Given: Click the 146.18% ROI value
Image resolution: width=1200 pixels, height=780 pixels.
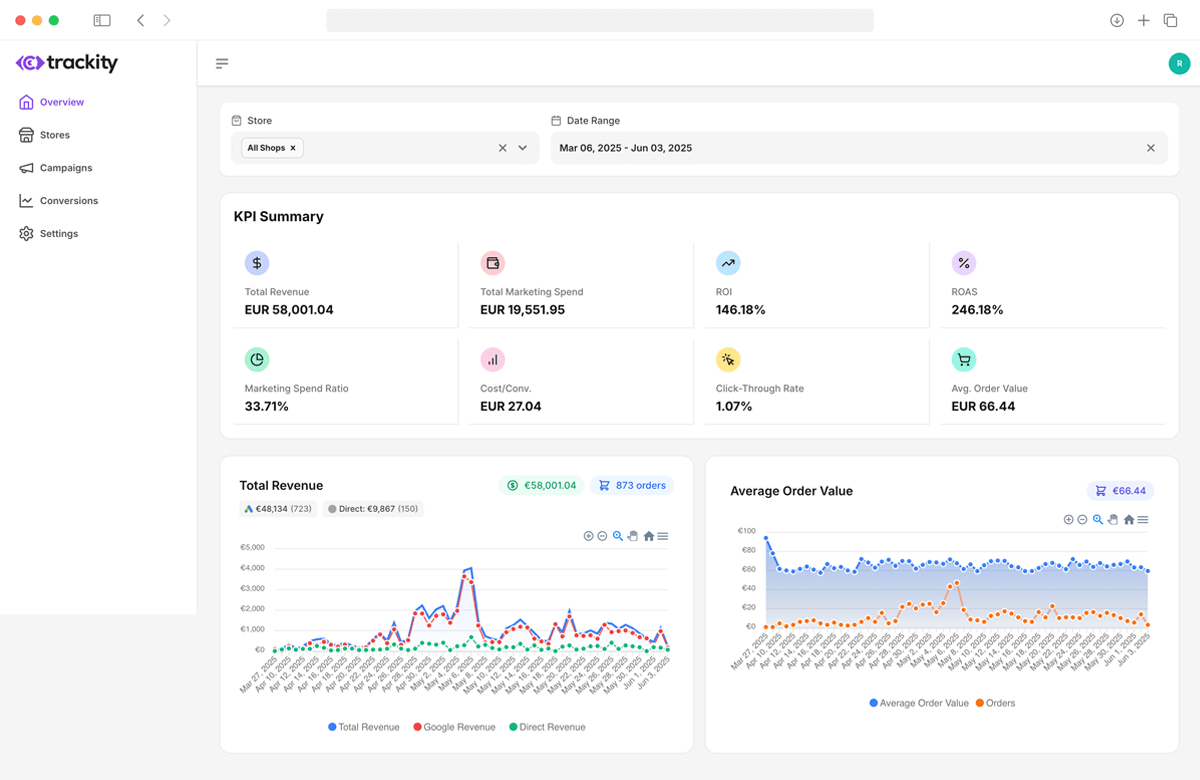Looking at the screenshot, I should point(741,310).
